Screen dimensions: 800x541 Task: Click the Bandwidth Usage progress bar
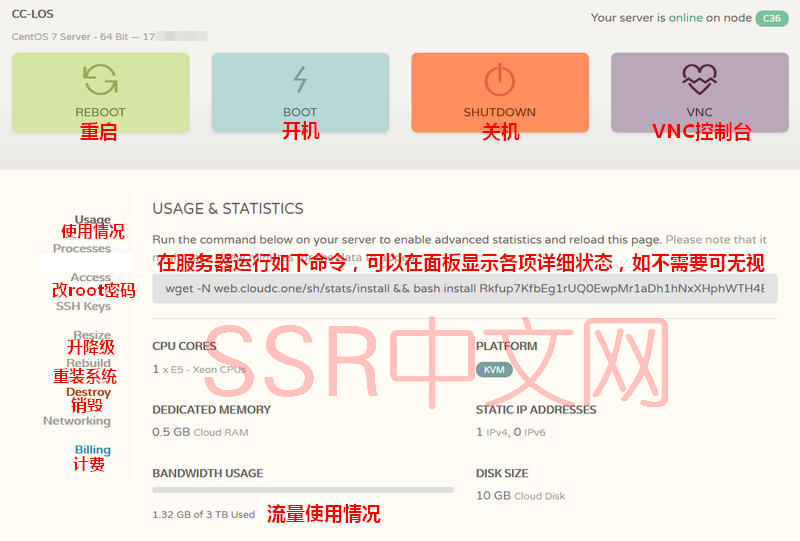[302, 490]
